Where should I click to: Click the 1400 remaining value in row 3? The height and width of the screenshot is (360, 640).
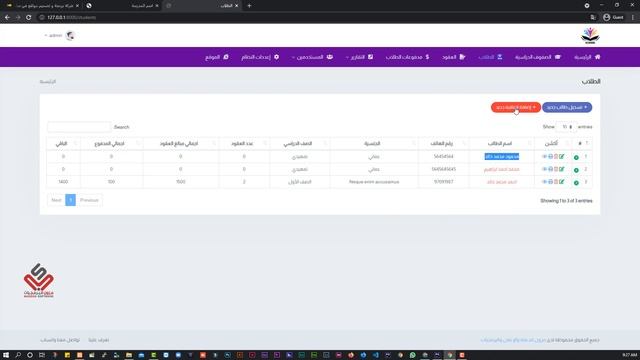pos(63,182)
